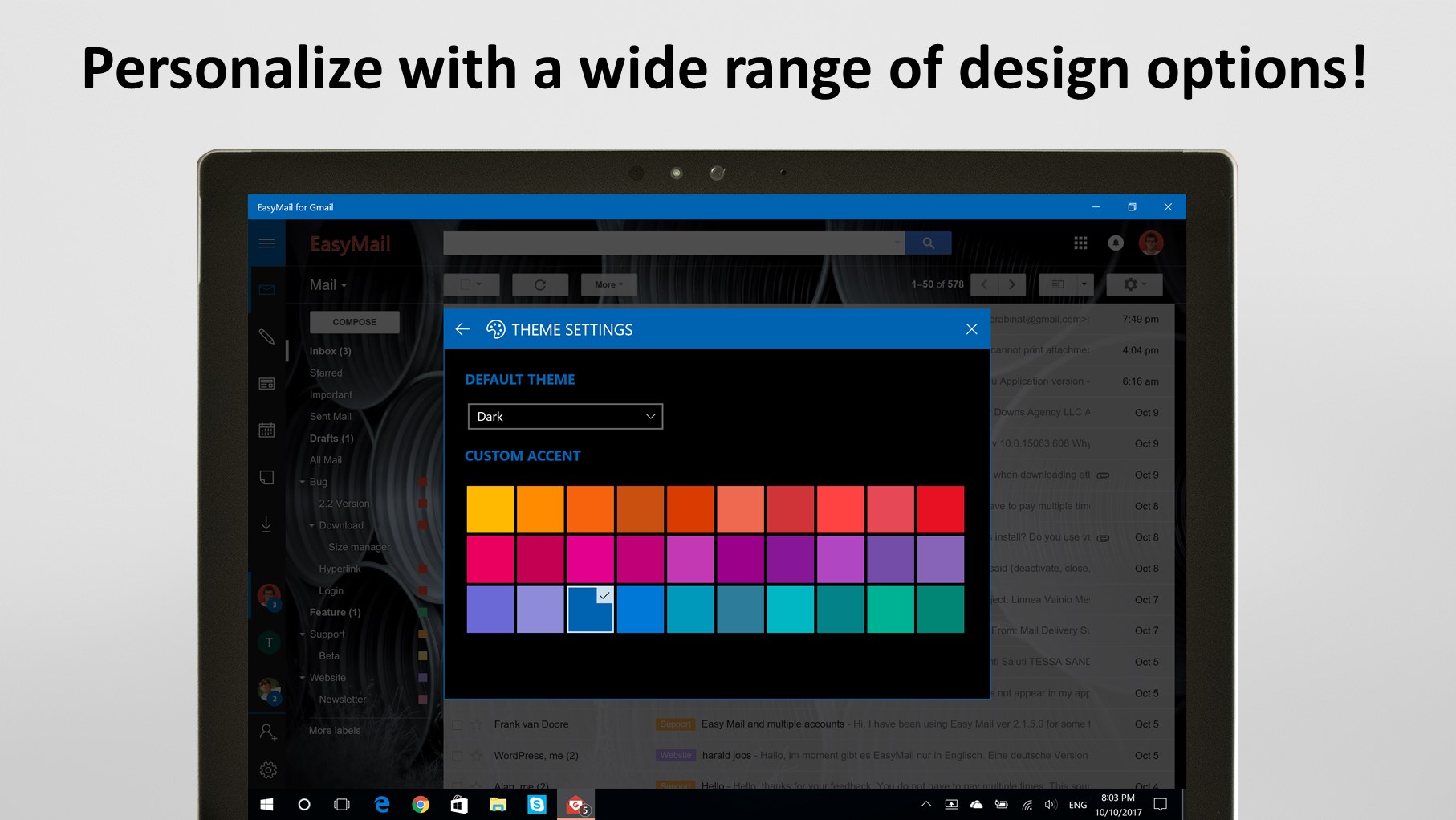Viewport: 1456px width, 820px height.
Task: Open the sidebar settings gear icon
Action: click(268, 770)
